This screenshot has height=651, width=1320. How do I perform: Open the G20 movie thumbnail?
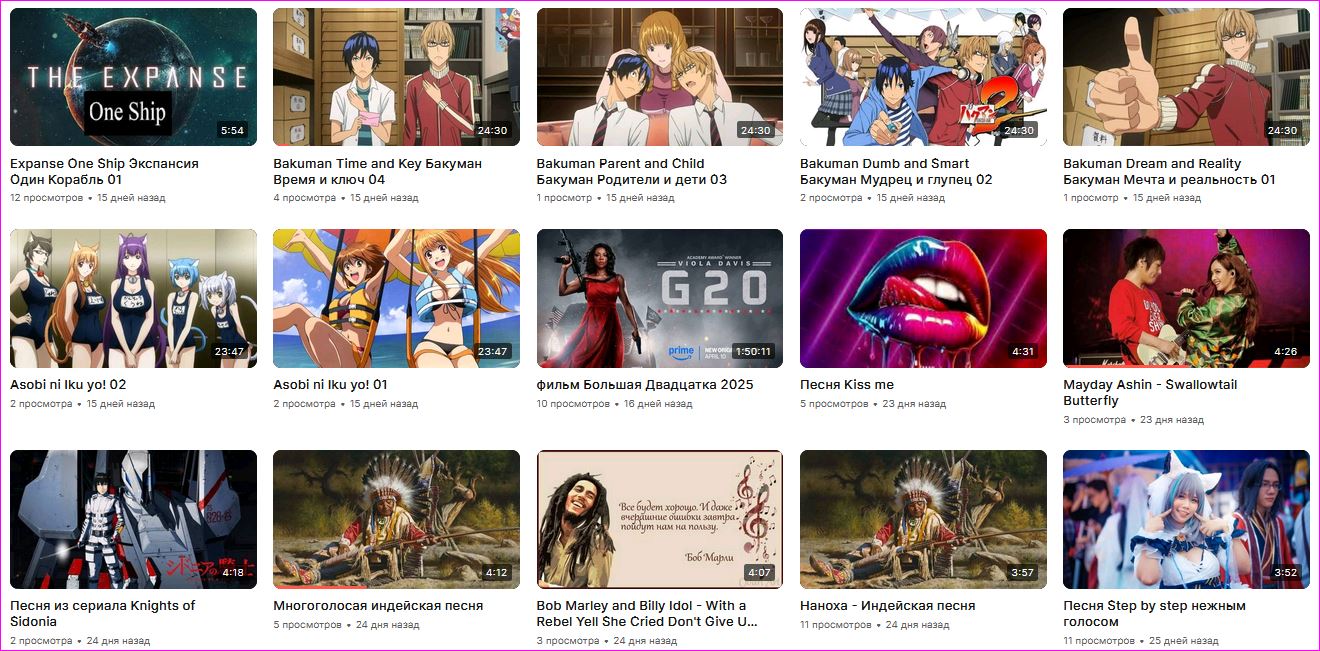point(660,298)
